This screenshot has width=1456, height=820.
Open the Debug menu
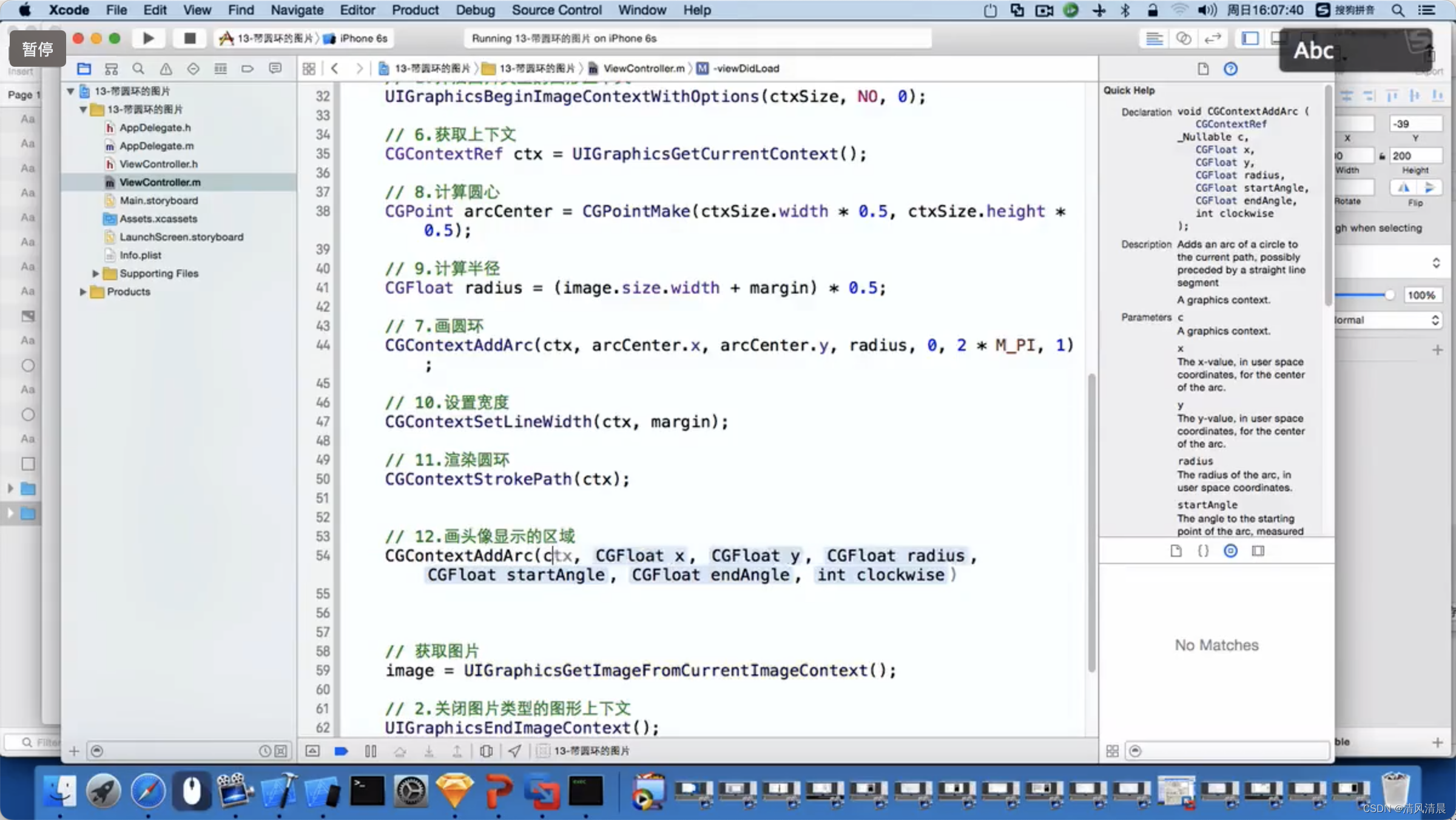[475, 10]
